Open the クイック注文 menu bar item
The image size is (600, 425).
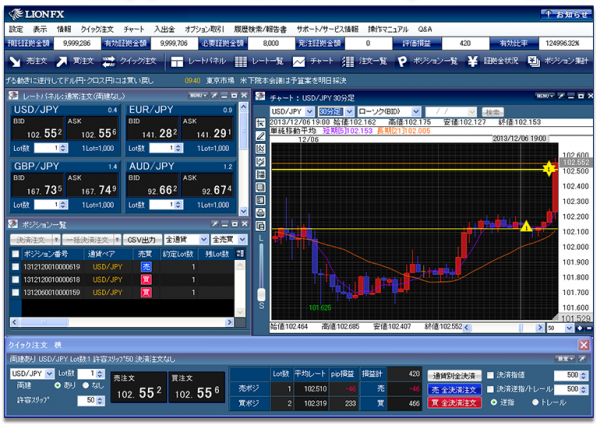[97, 29]
